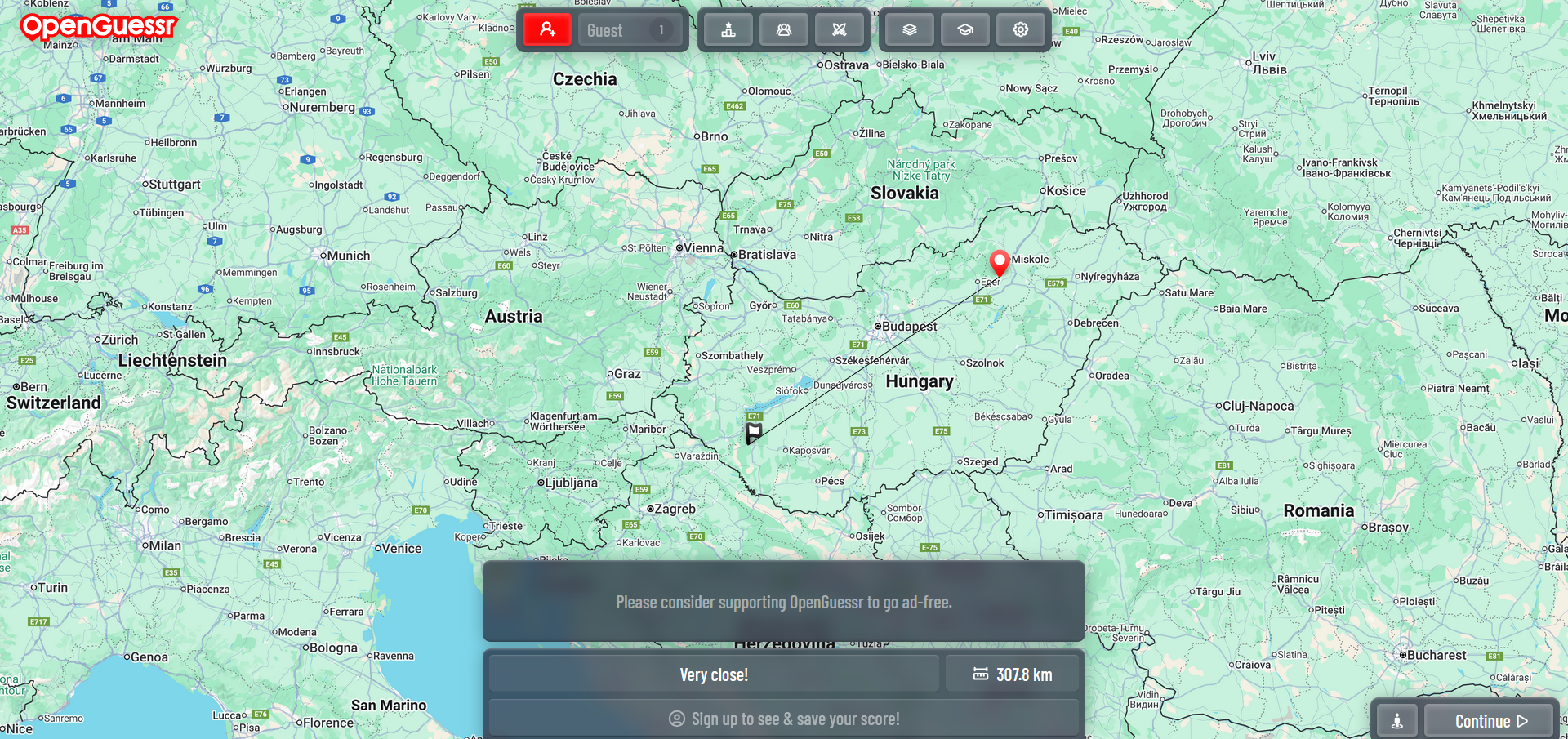Image resolution: width=1568 pixels, height=739 pixels.
Task: Click the Debrecen label on the map
Action: click(1096, 323)
